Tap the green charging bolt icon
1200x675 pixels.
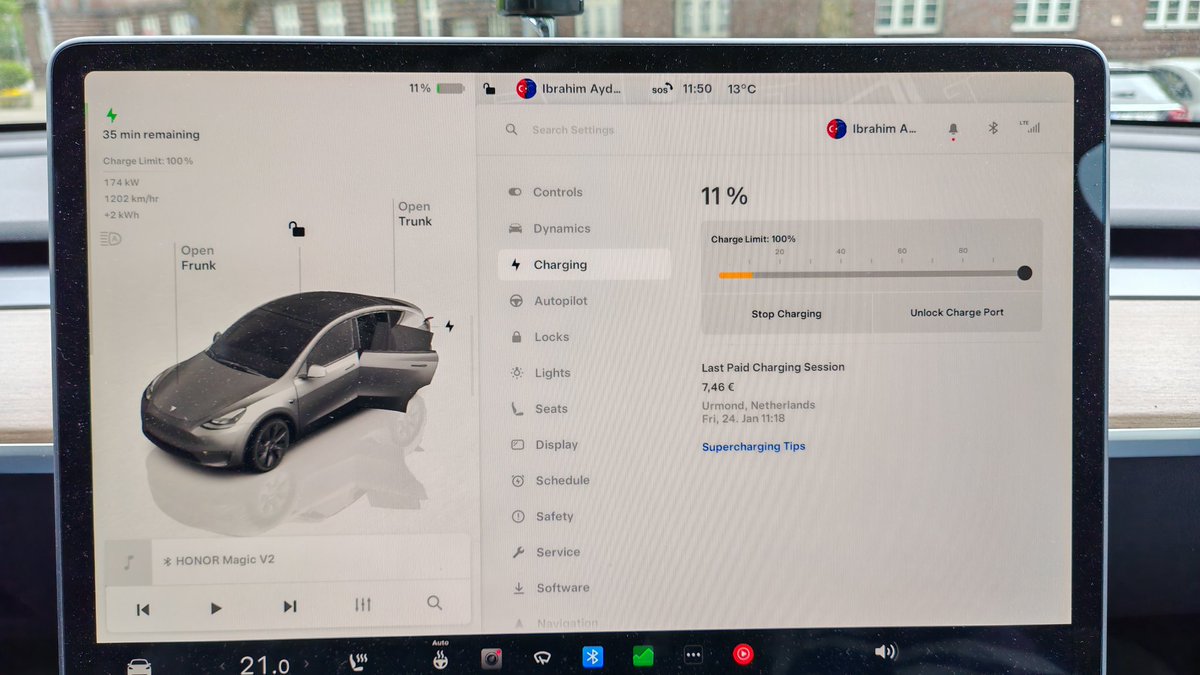tap(111, 115)
